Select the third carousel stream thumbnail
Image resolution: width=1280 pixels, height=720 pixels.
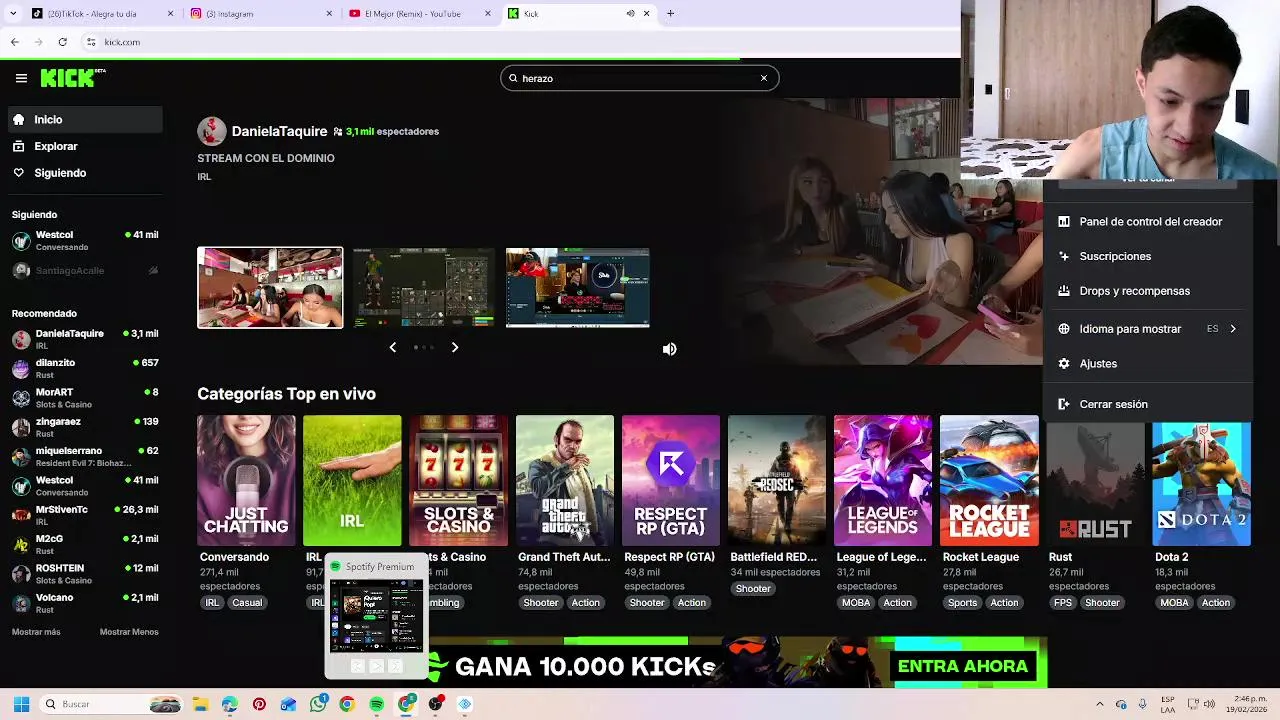click(577, 288)
